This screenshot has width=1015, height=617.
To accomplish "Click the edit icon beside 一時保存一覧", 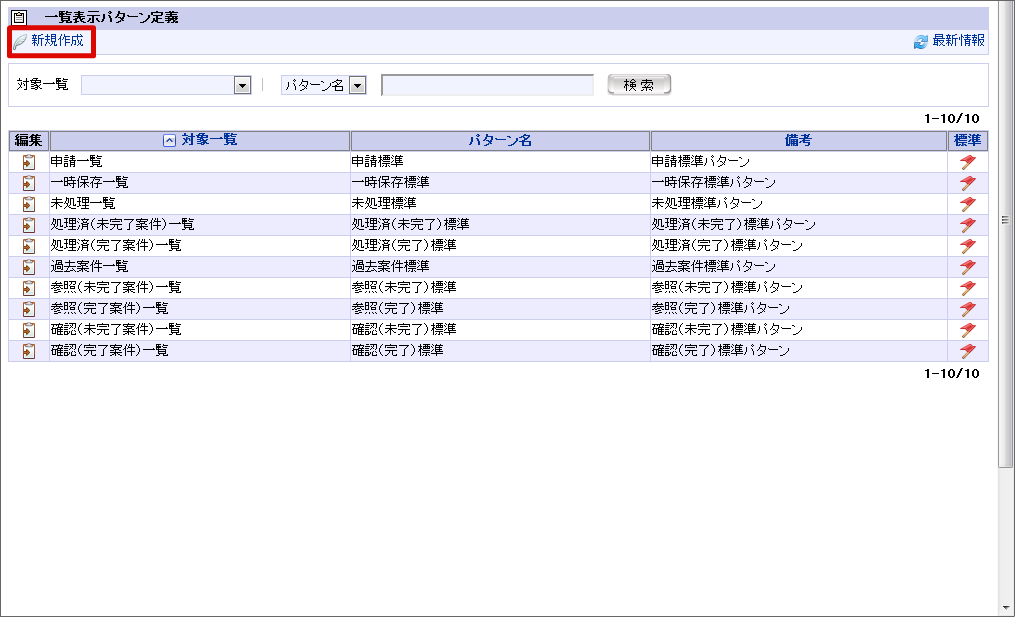I will tap(27, 182).
